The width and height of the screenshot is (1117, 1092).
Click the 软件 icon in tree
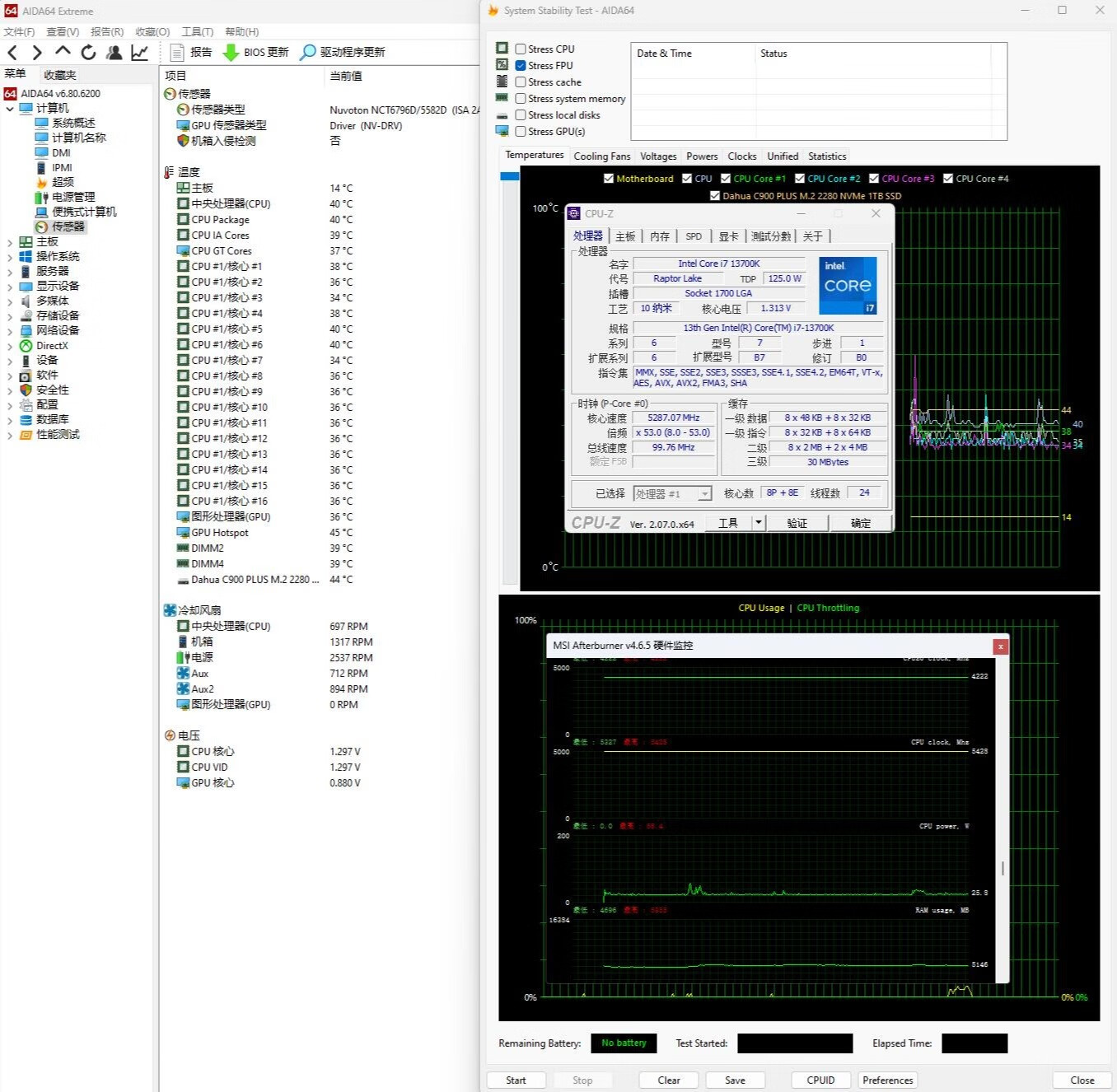click(x=26, y=375)
